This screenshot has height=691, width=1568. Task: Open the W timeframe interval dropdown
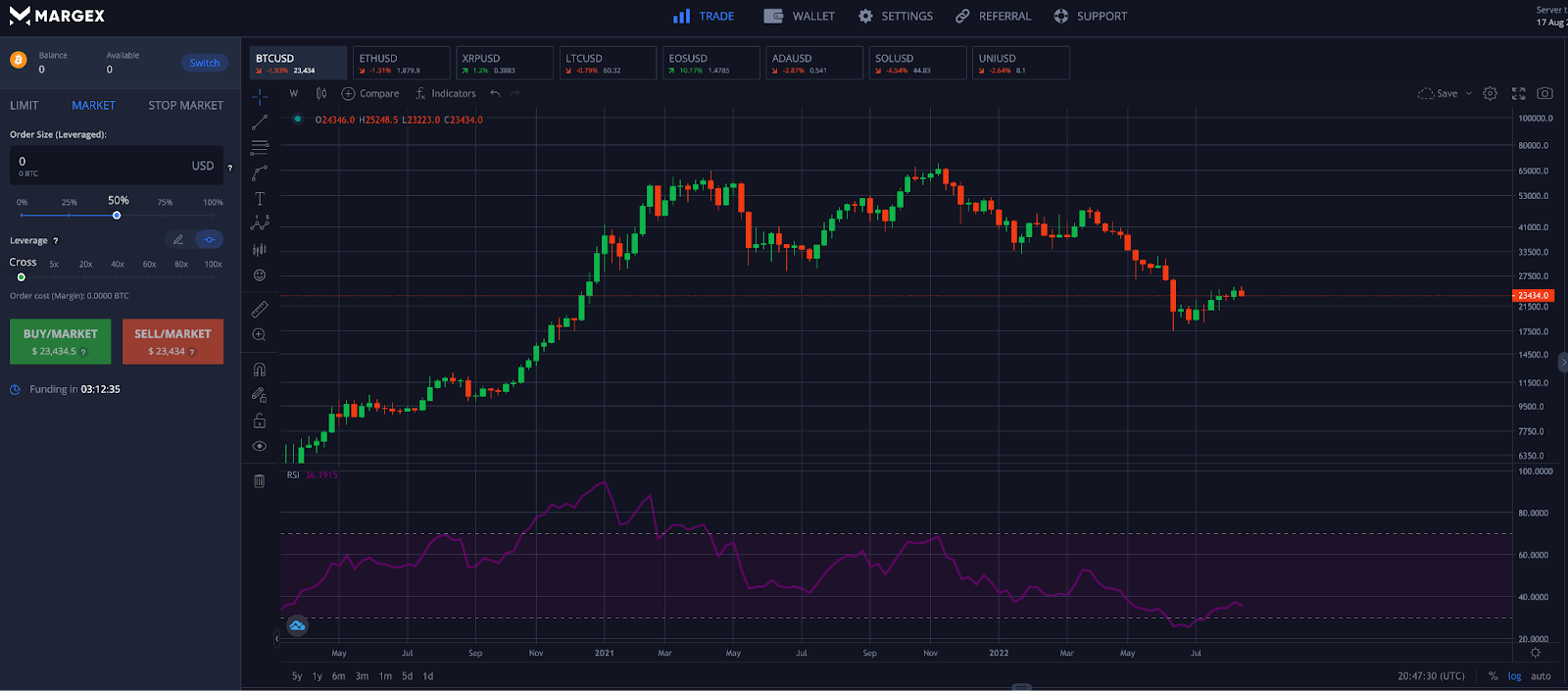click(293, 94)
